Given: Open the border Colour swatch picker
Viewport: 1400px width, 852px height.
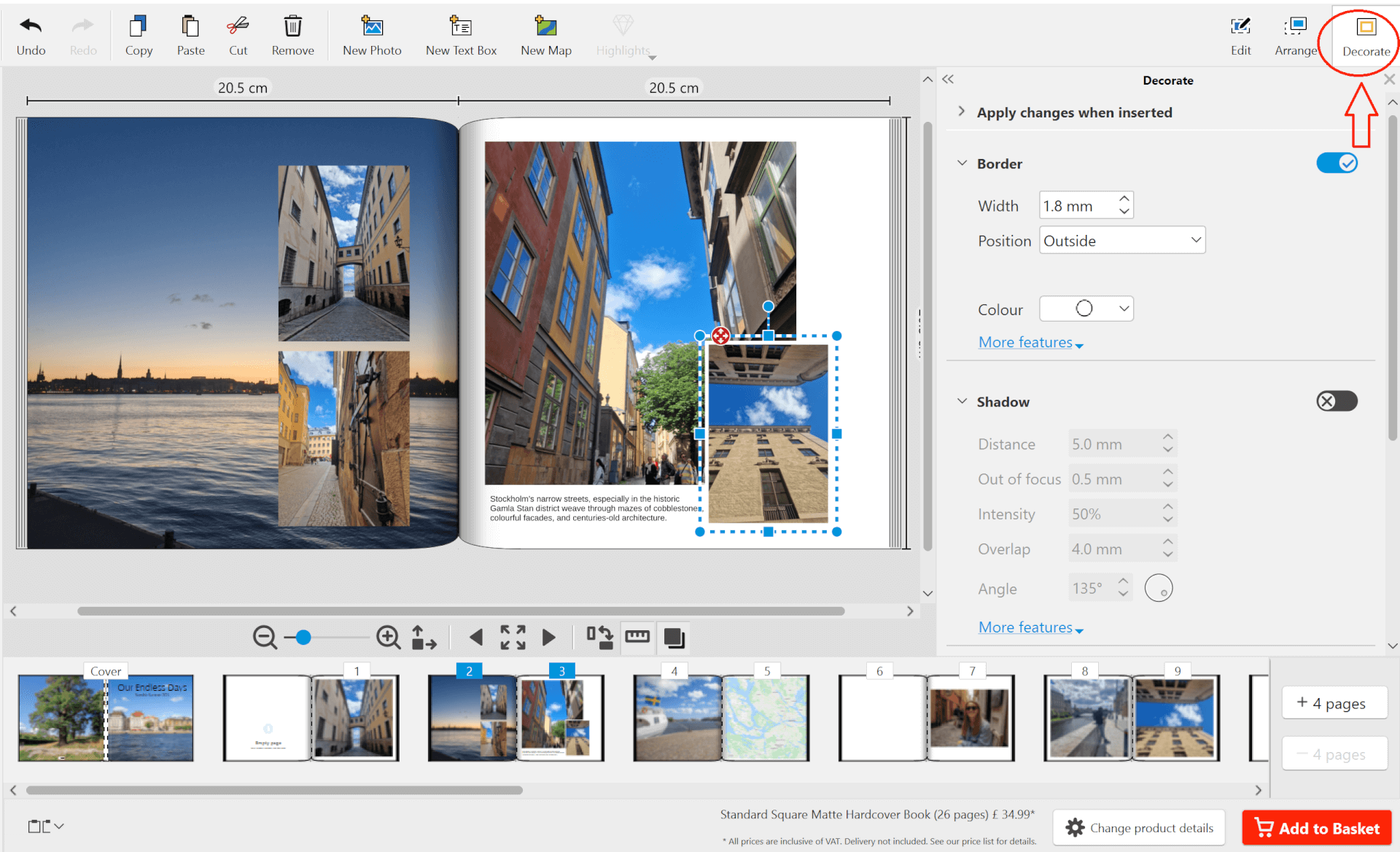Looking at the screenshot, I should tap(1086, 309).
